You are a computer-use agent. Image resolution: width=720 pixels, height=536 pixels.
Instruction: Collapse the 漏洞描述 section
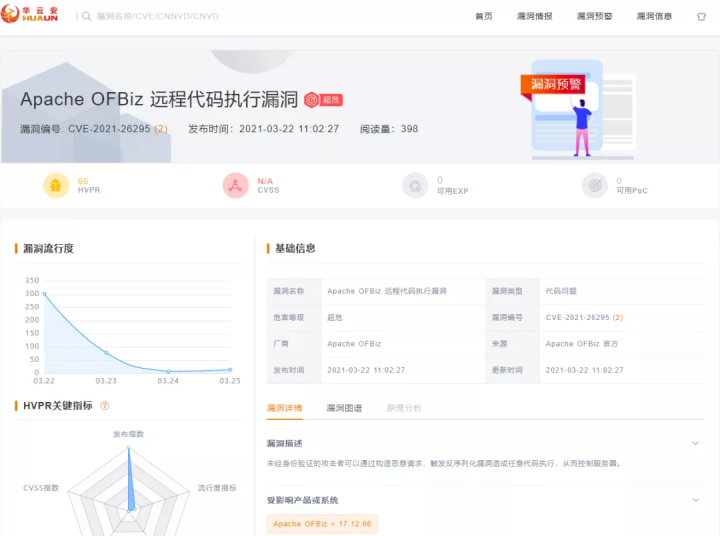(x=695, y=443)
